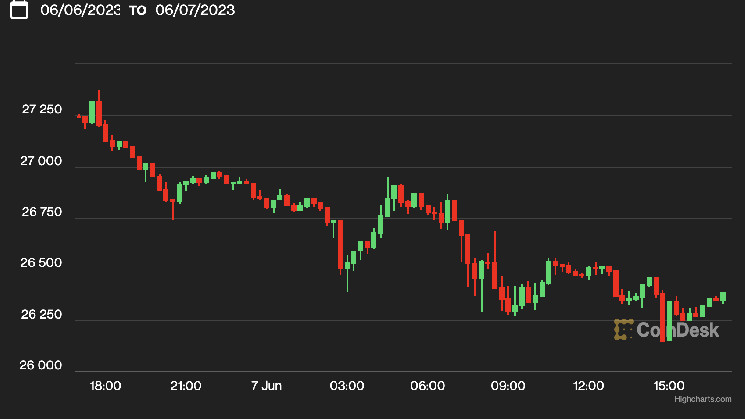
Task: Click the 26 500 price axis label
Action: click(42, 263)
